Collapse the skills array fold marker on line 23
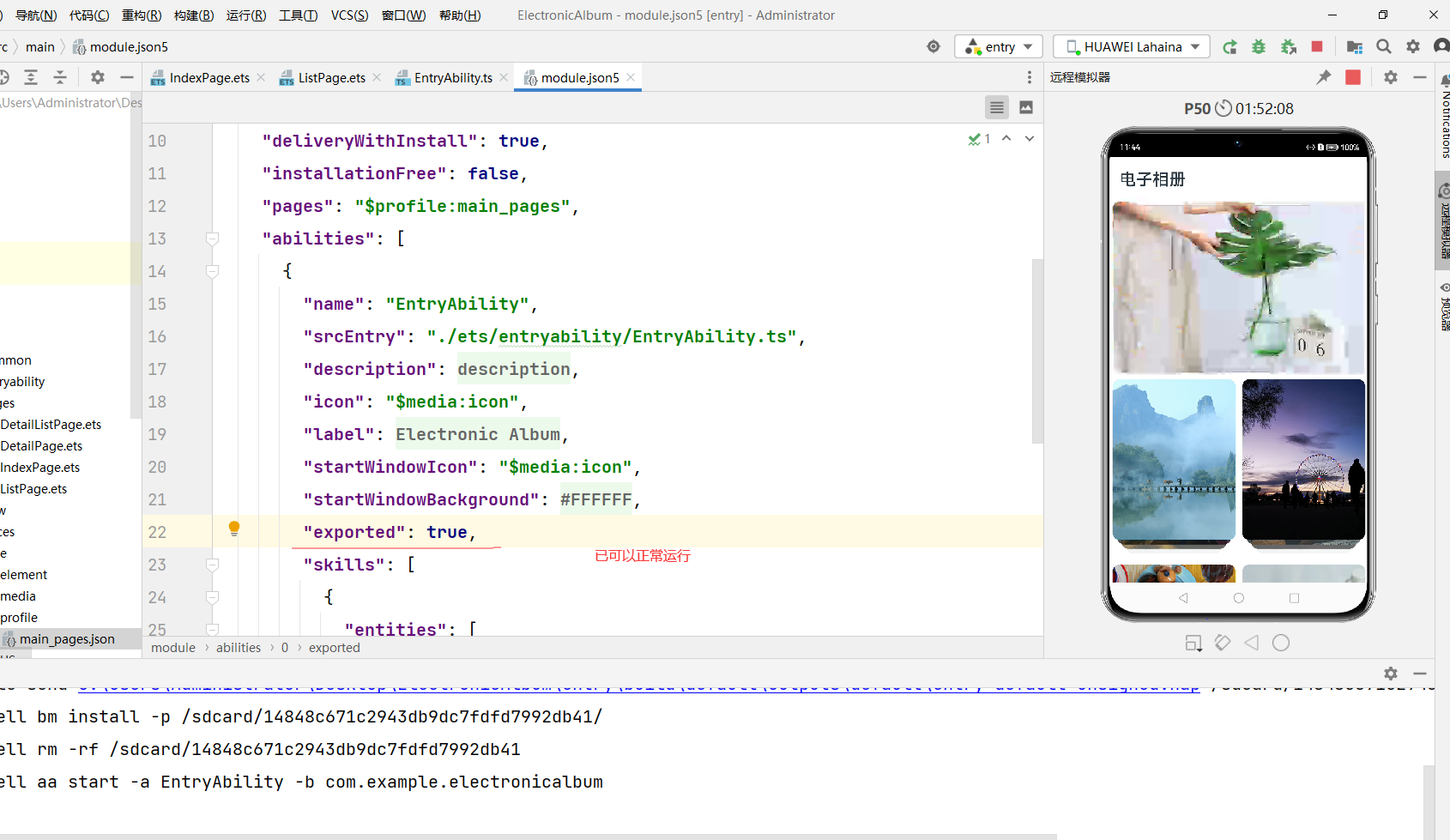The width and height of the screenshot is (1450, 840). 213,565
